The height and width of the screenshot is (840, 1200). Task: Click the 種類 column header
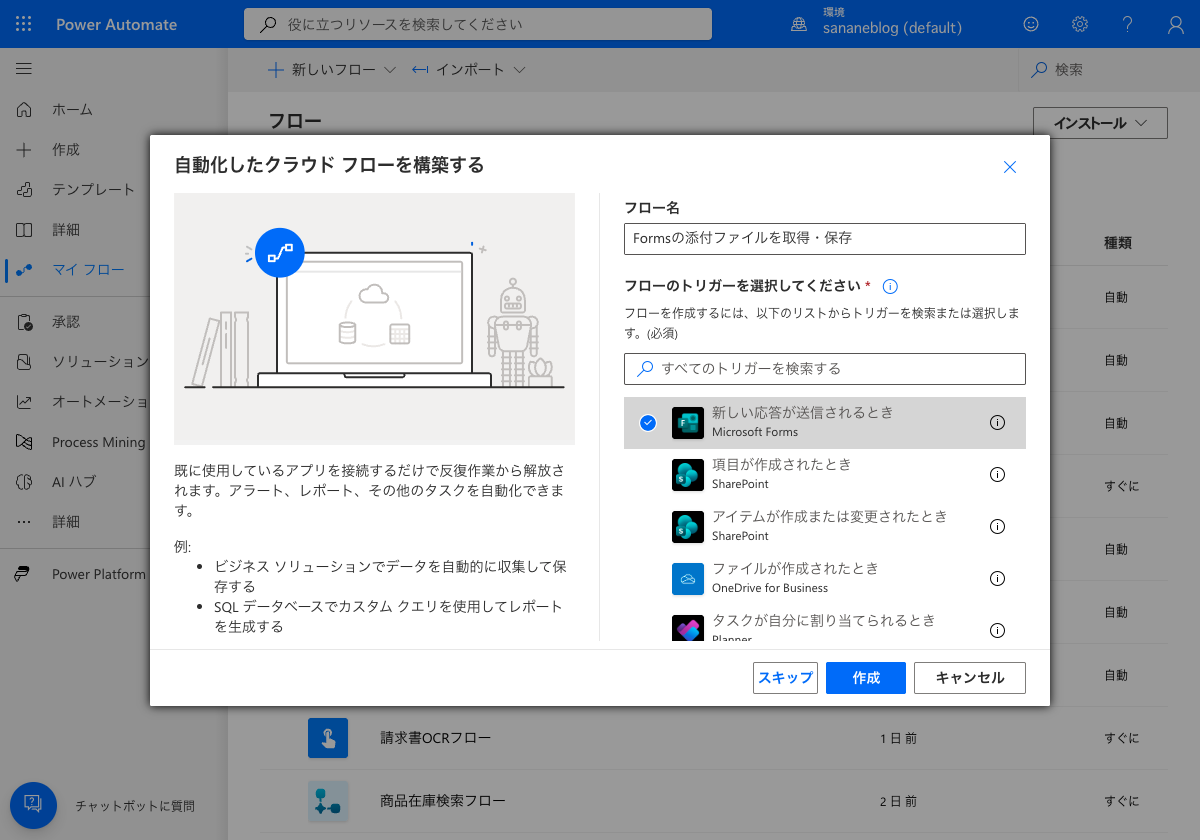coord(1117,243)
